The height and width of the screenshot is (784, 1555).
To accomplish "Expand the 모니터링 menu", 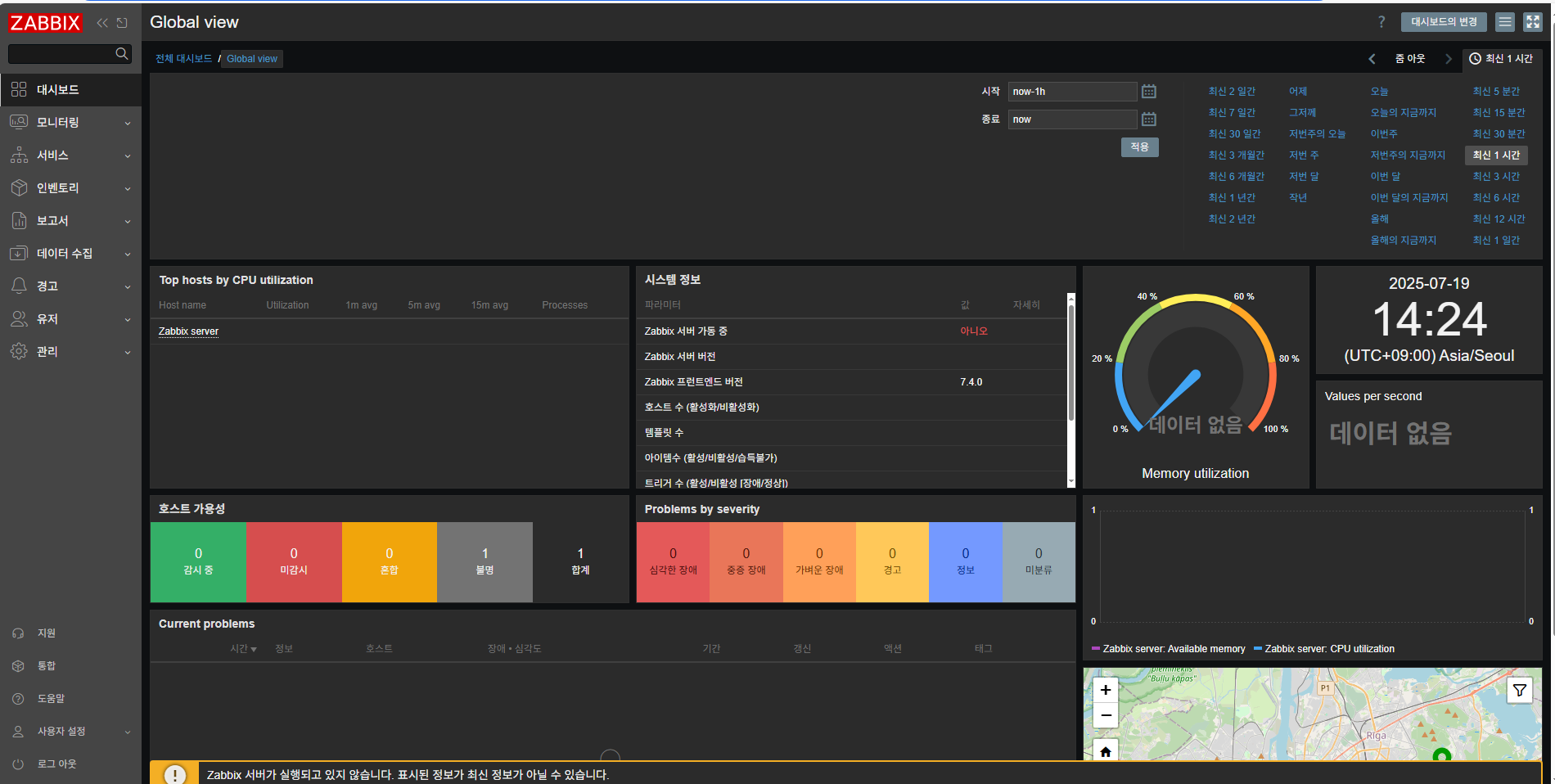I will tap(70, 123).
